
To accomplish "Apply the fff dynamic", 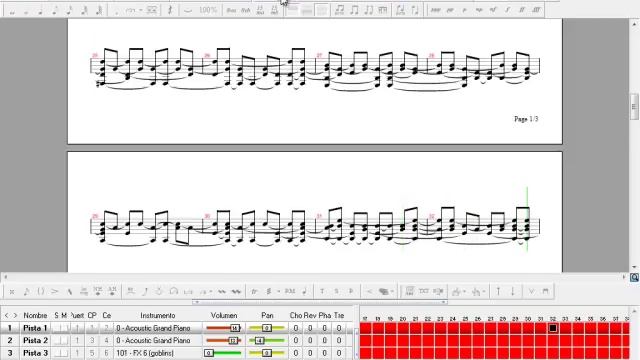I will 536,10.
